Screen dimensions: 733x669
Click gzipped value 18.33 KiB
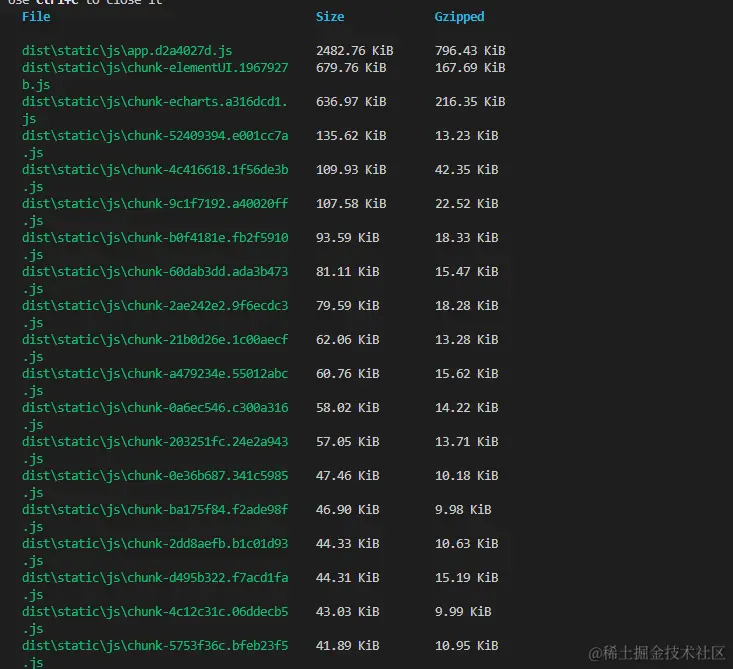click(x=467, y=238)
